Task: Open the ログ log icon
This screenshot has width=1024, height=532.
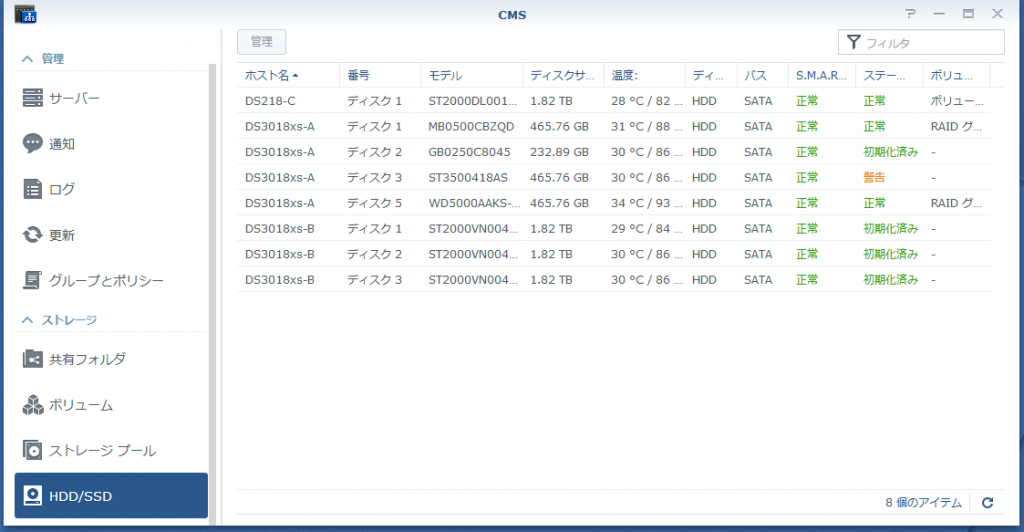Action: click(32, 189)
